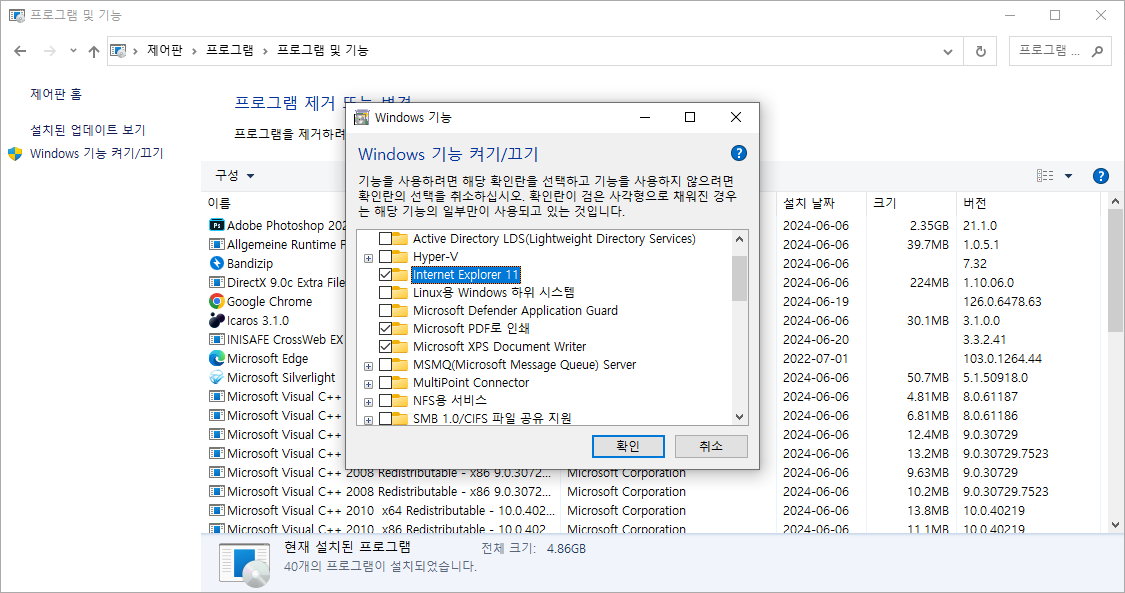The width and height of the screenshot is (1125, 593).
Task: Click the Adobe Photoshop program icon
Action: click(x=216, y=225)
